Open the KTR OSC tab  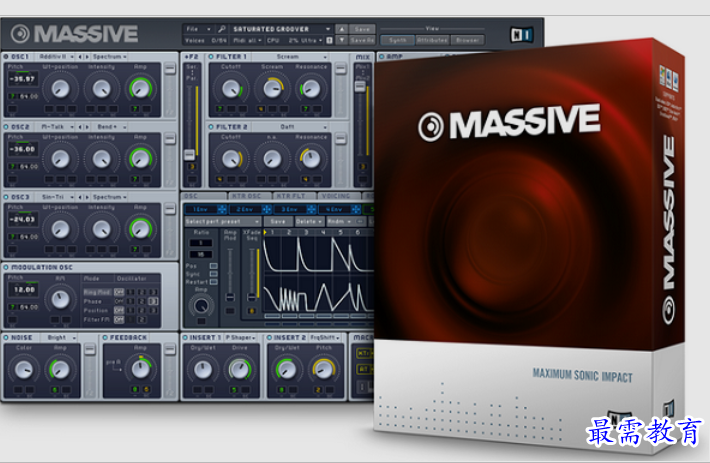249,196
